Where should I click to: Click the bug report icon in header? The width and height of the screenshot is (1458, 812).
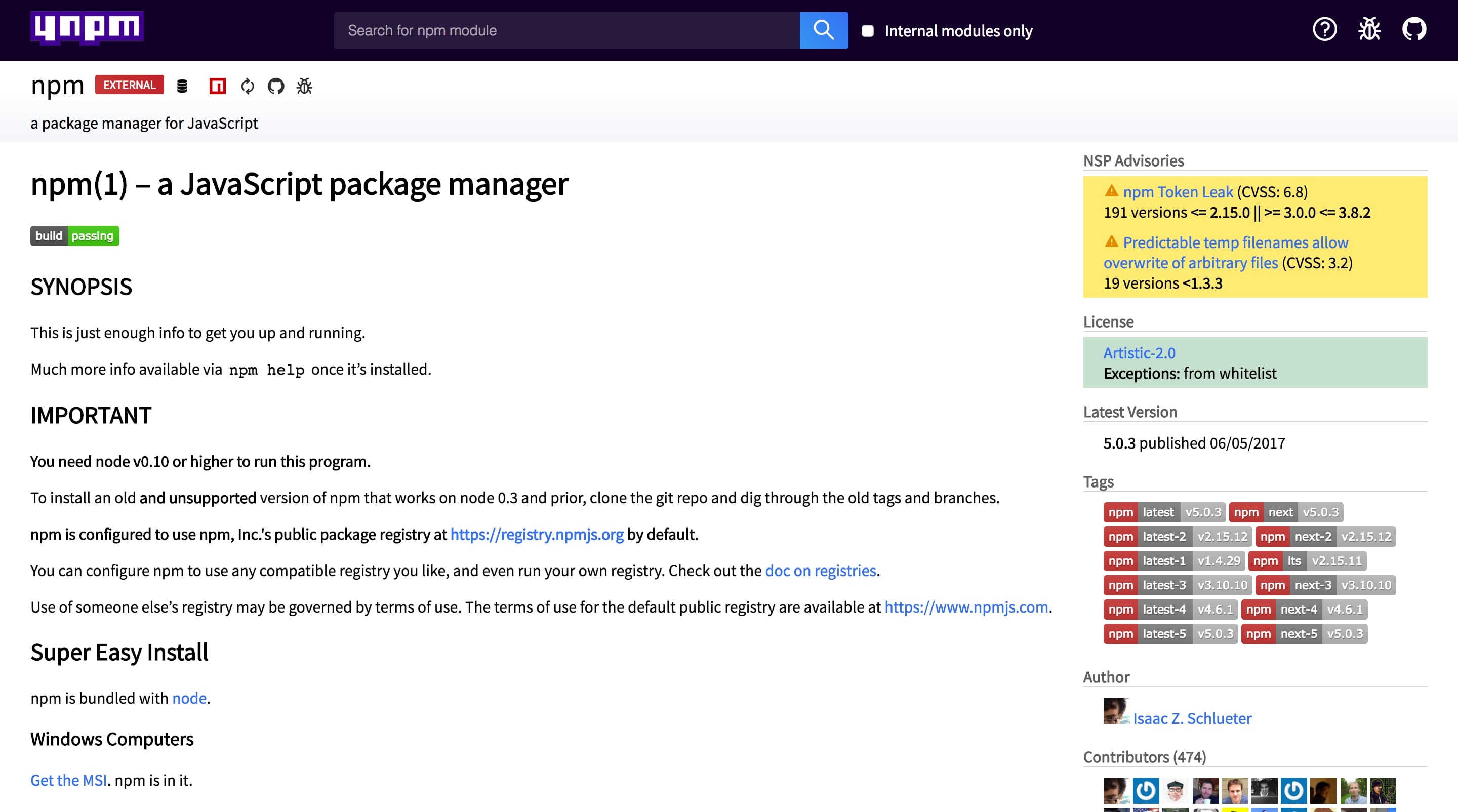pyautogui.click(x=1369, y=29)
